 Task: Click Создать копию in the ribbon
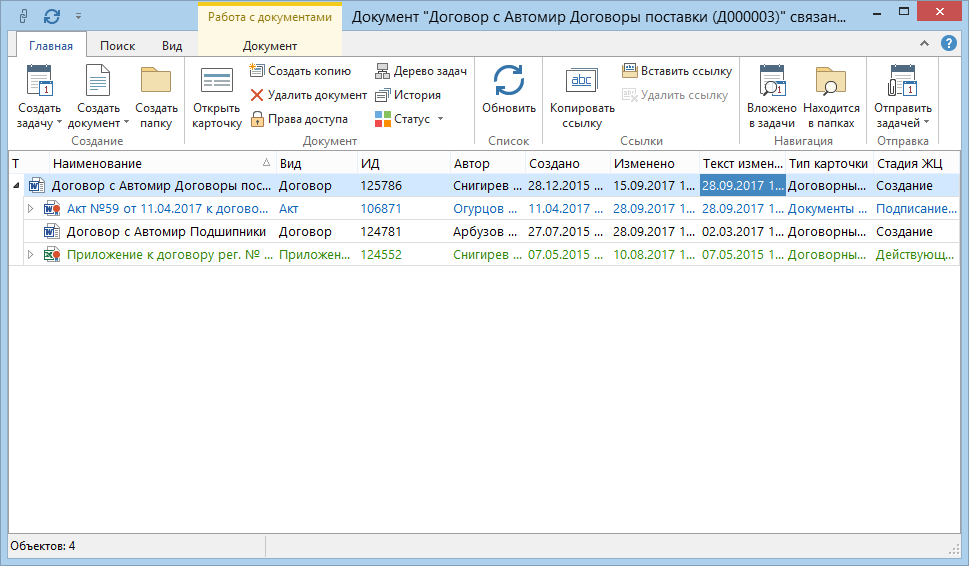[x=300, y=71]
